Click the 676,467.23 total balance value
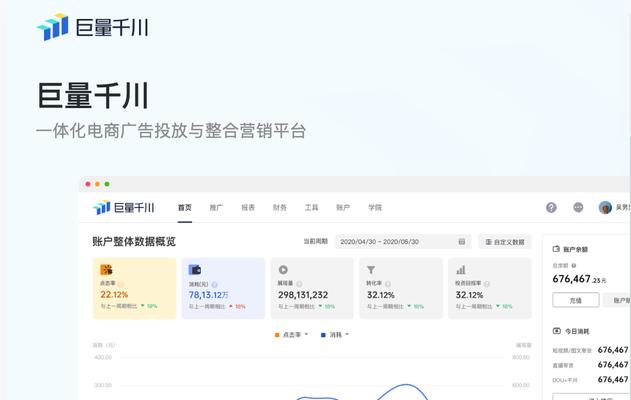Viewport: 631px width, 400px height. pyautogui.click(x=579, y=279)
